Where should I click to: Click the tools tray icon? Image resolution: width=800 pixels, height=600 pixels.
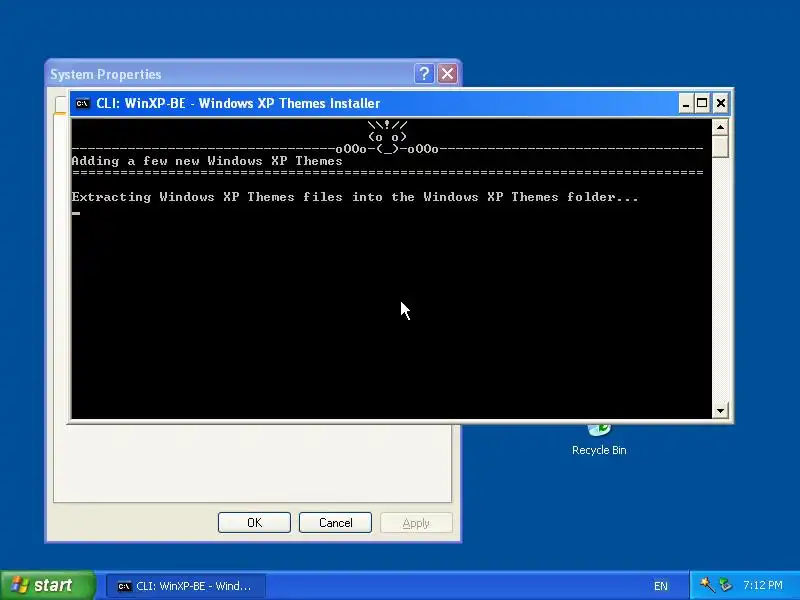(x=707, y=585)
